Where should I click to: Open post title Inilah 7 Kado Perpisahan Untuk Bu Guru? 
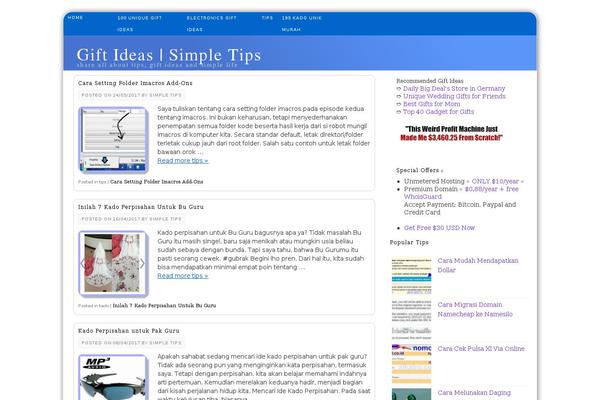pyautogui.click(x=141, y=207)
